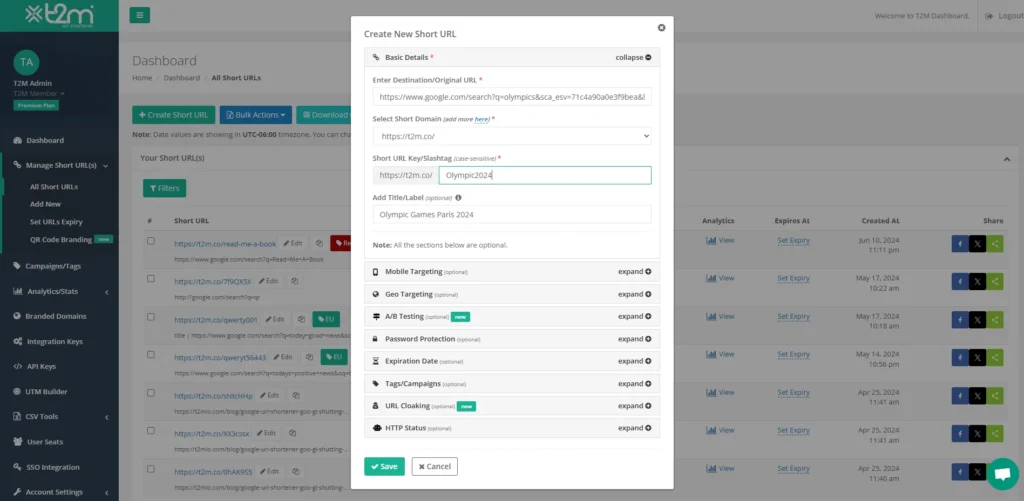Open the Bulk Actions dropdown

pyautogui.click(x=255, y=115)
